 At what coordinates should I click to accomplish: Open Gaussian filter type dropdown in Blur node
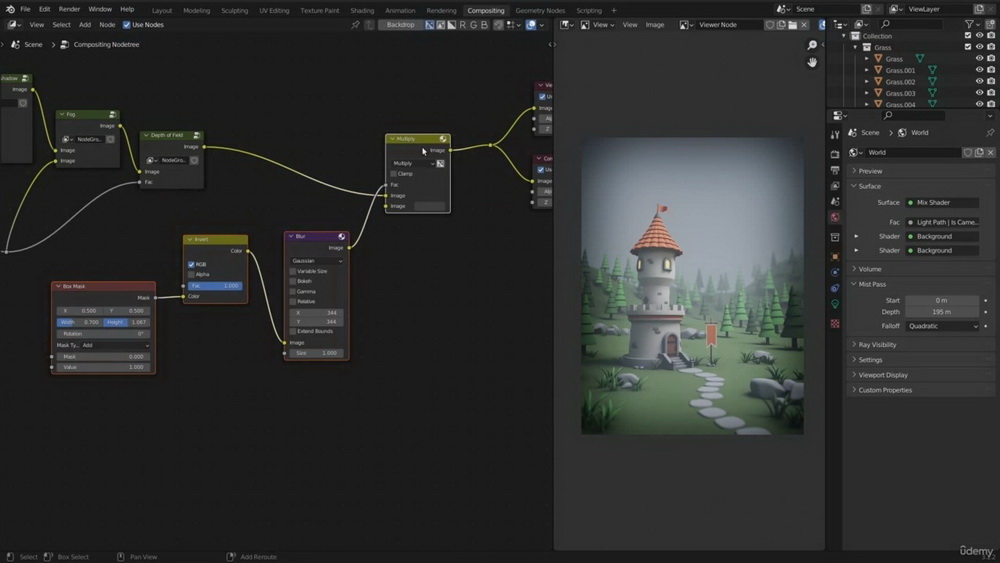(x=316, y=261)
